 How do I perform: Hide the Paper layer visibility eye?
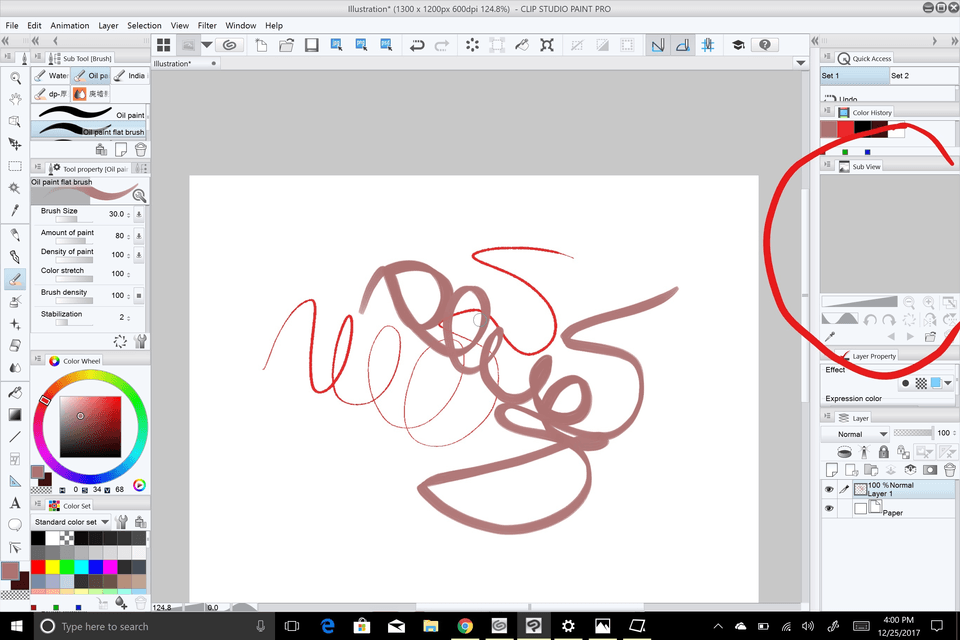(829, 509)
